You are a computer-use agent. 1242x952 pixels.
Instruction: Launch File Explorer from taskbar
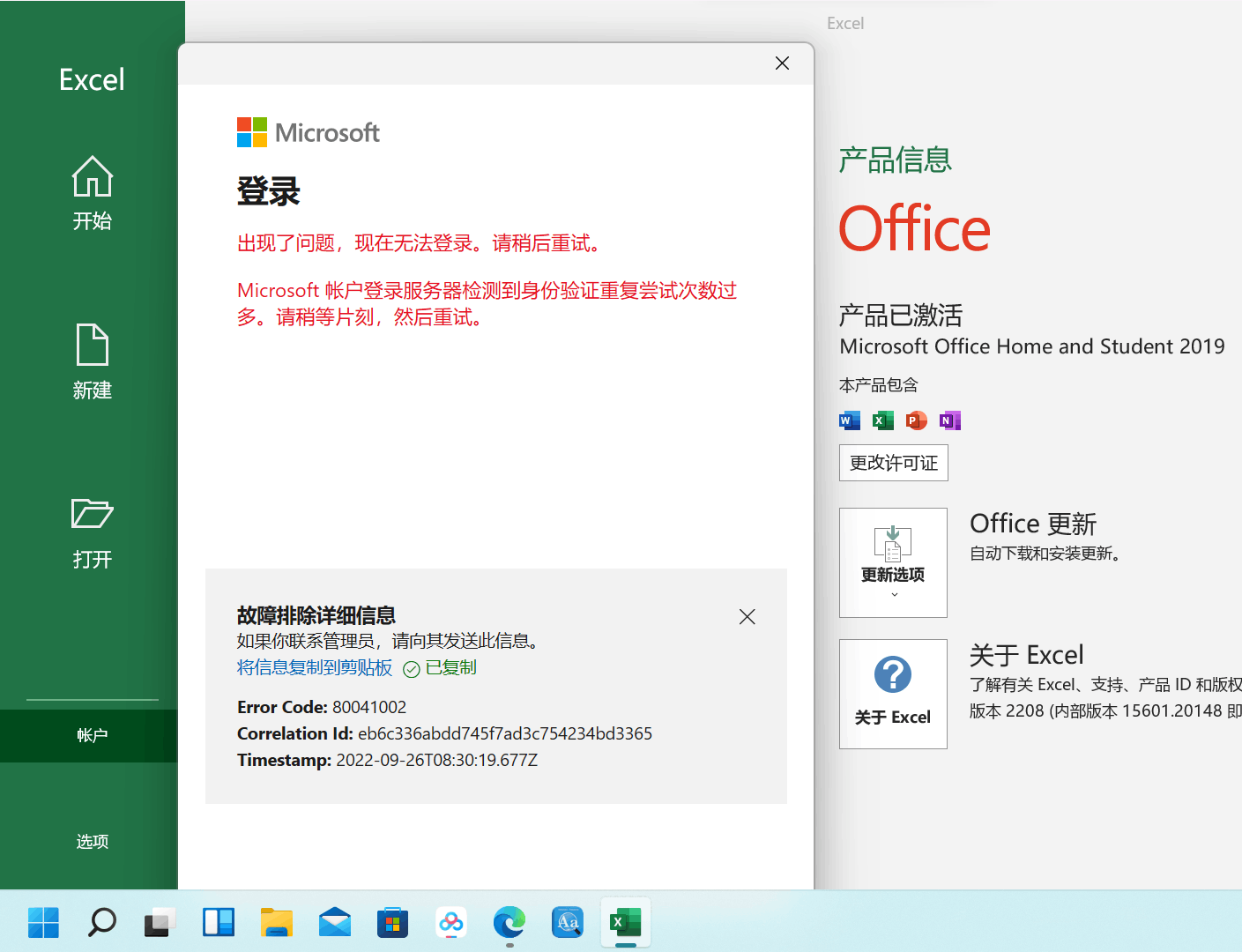point(276,923)
